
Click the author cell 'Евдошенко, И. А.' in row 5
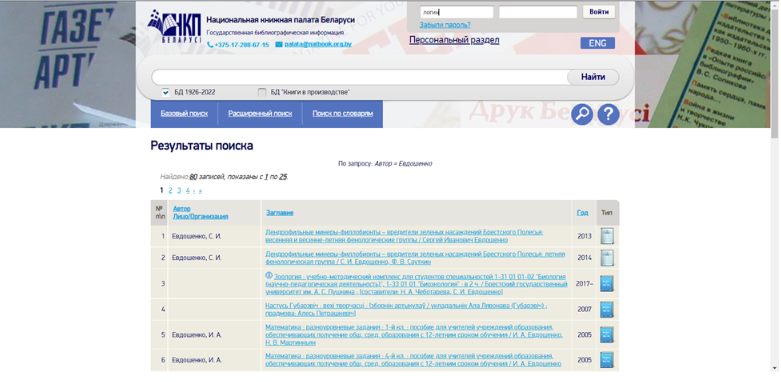tap(197, 335)
